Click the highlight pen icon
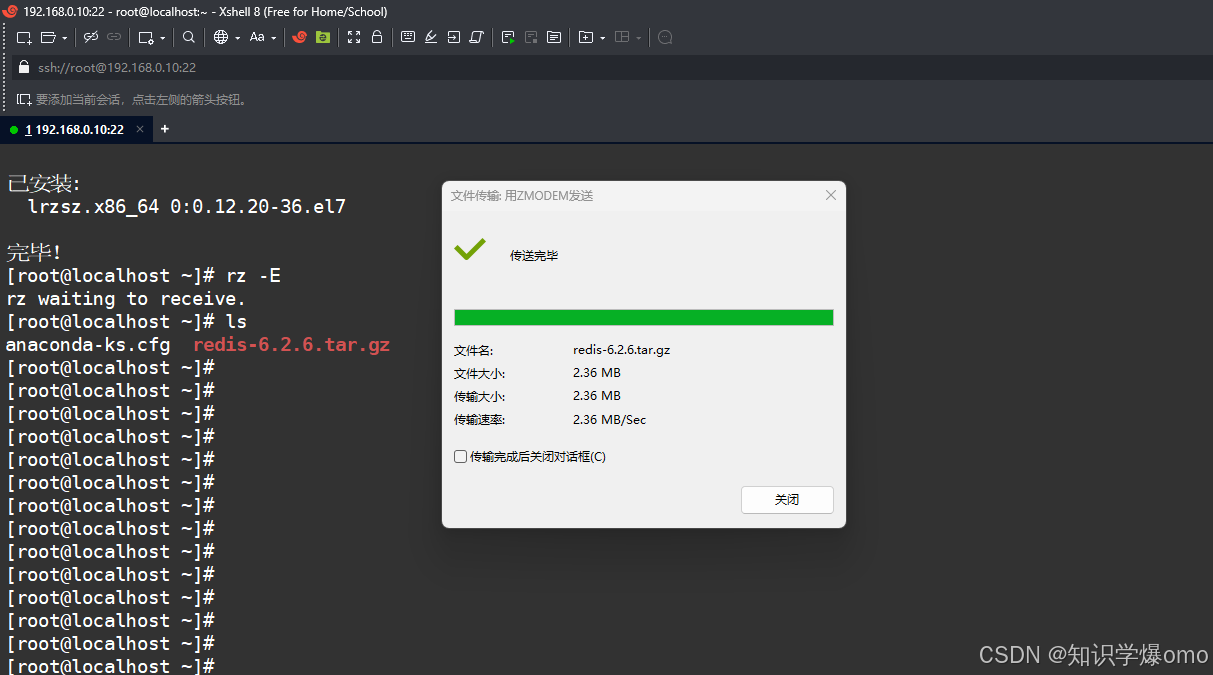Screen dimensions: 1213x675 pos(431,37)
